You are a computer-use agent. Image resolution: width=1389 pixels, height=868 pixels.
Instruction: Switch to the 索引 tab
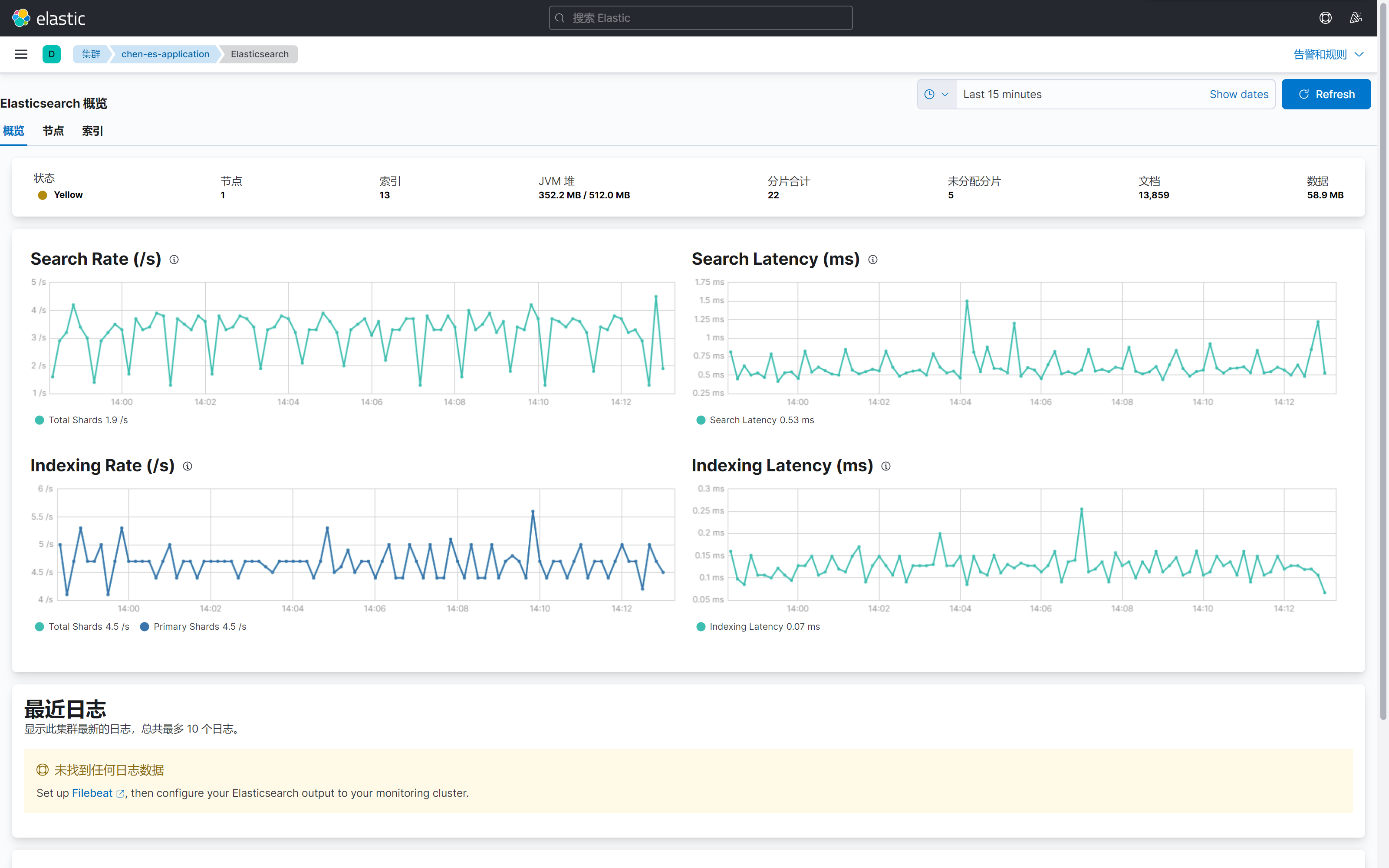point(92,131)
